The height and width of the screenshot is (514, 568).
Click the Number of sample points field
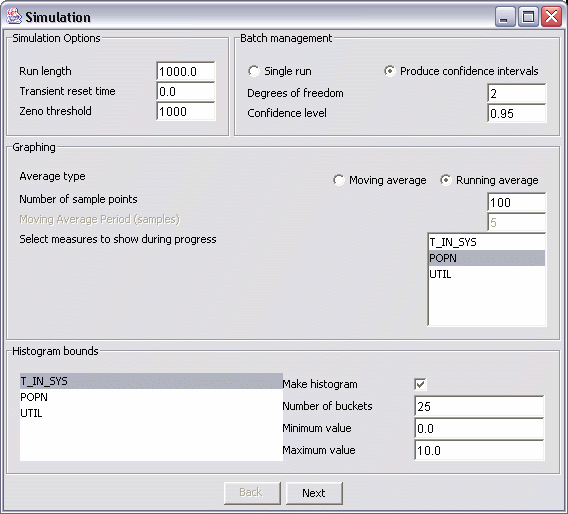(x=517, y=202)
